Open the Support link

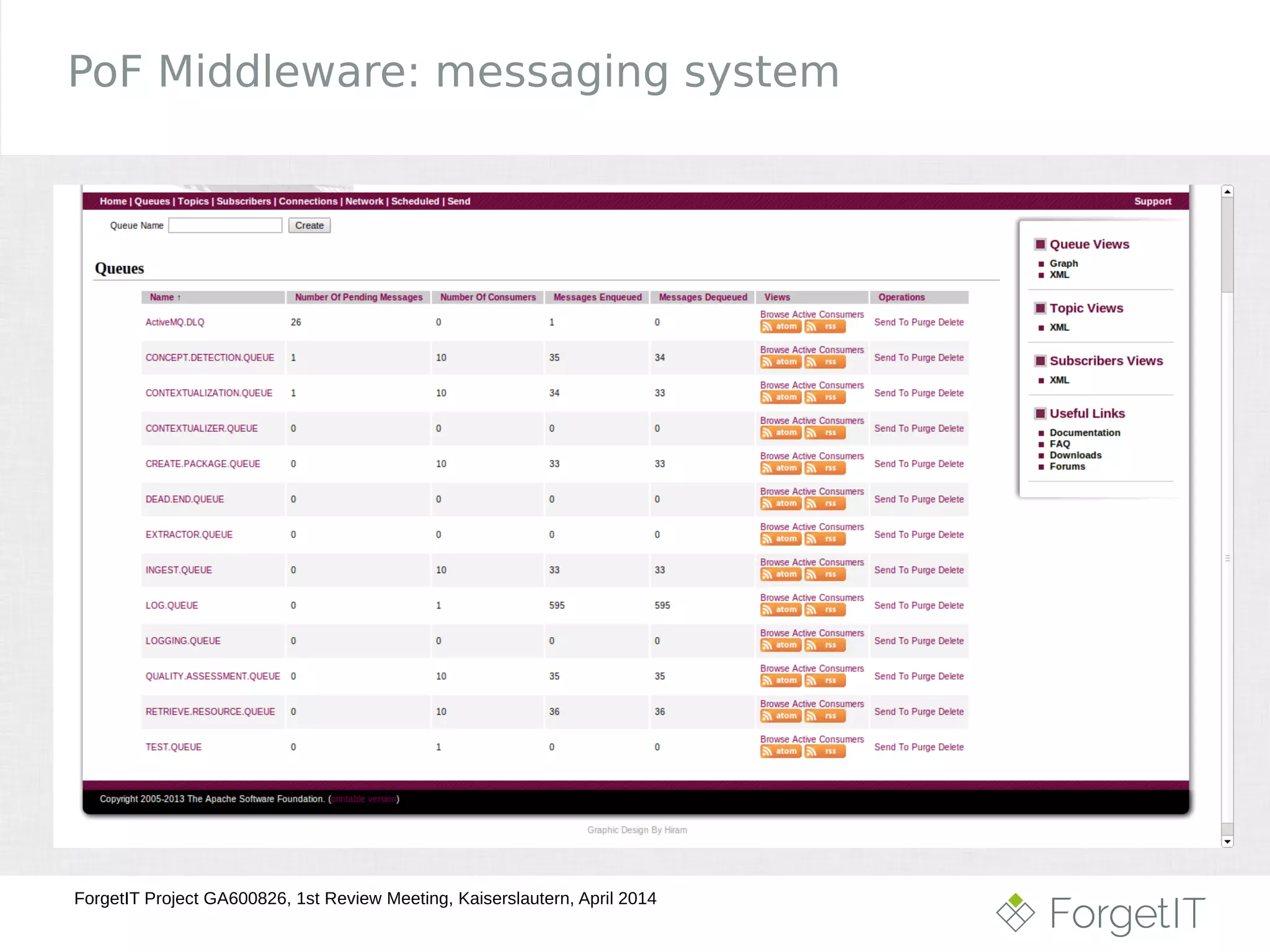point(1153,201)
